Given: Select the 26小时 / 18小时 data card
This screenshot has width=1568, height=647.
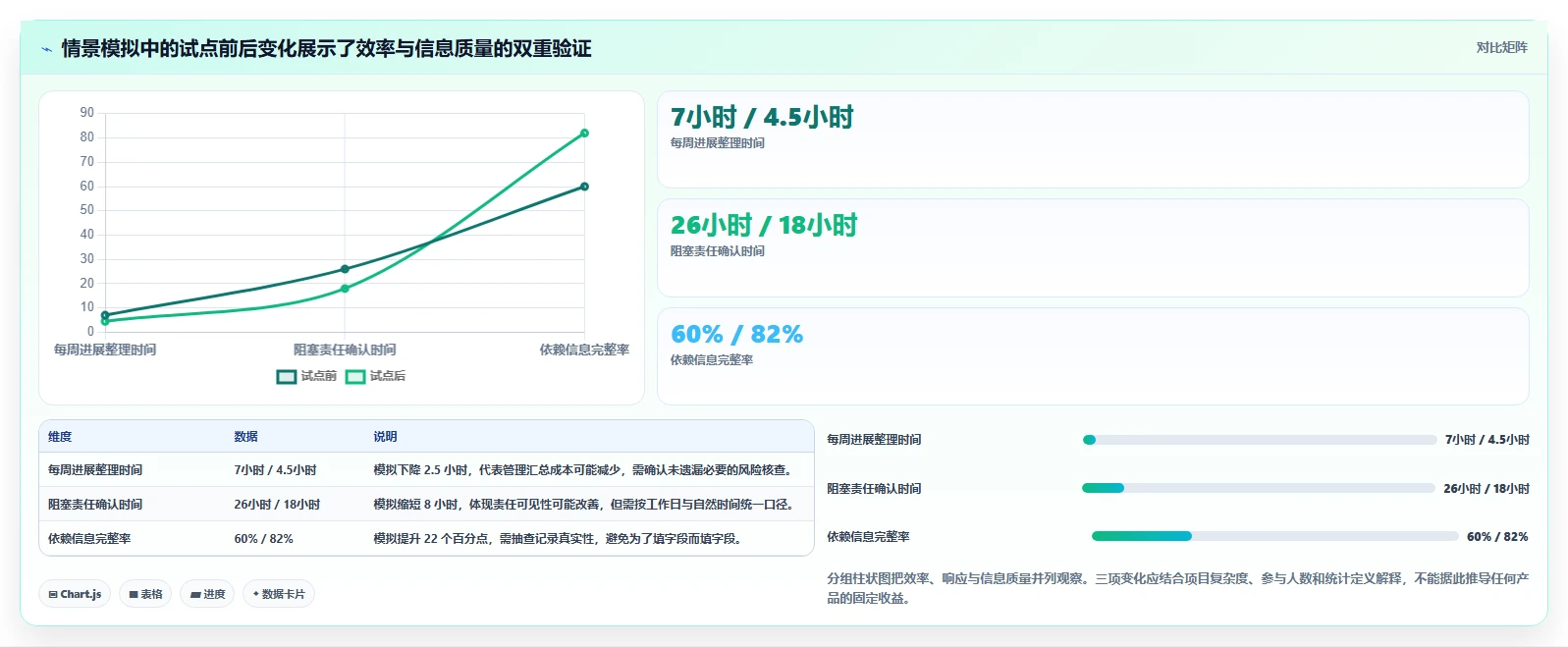Looking at the screenshot, I should click(1093, 248).
